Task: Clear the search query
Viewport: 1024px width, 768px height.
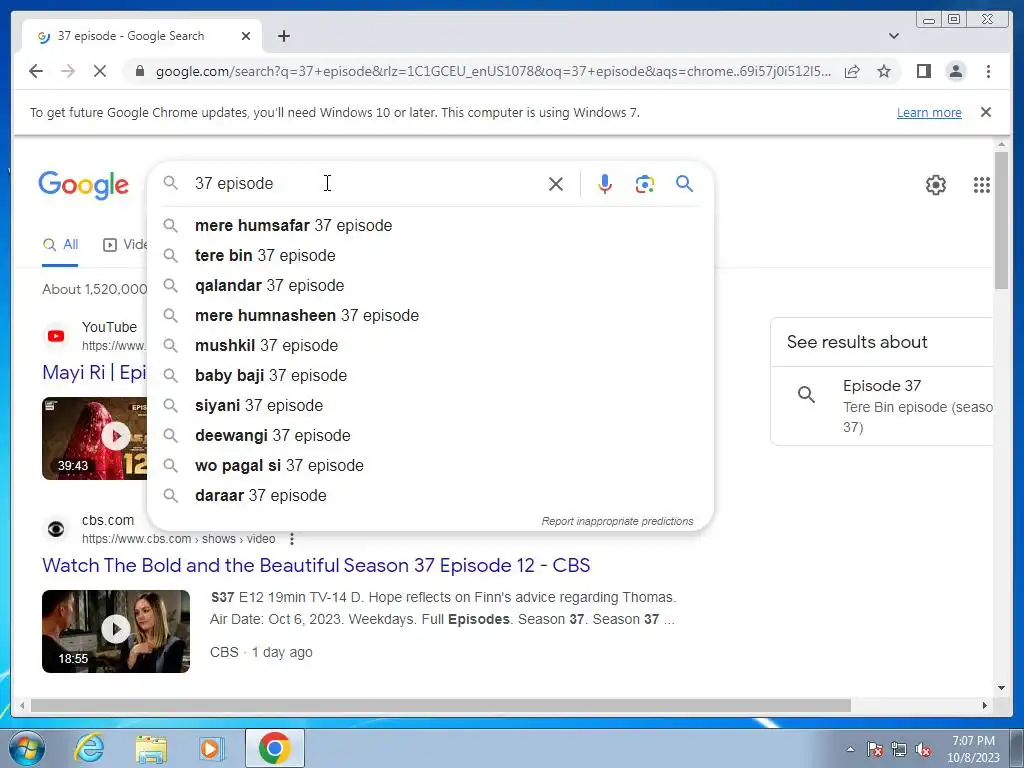Action: pyautogui.click(x=556, y=184)
